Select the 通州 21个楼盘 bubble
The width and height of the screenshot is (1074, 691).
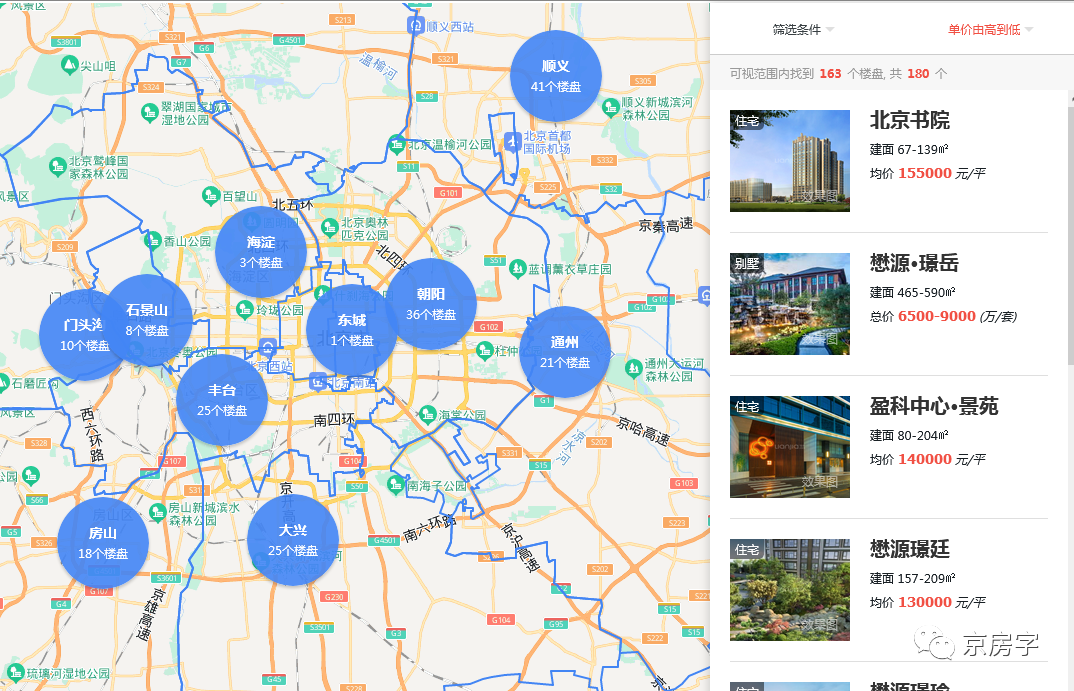(x=564, y=352)
